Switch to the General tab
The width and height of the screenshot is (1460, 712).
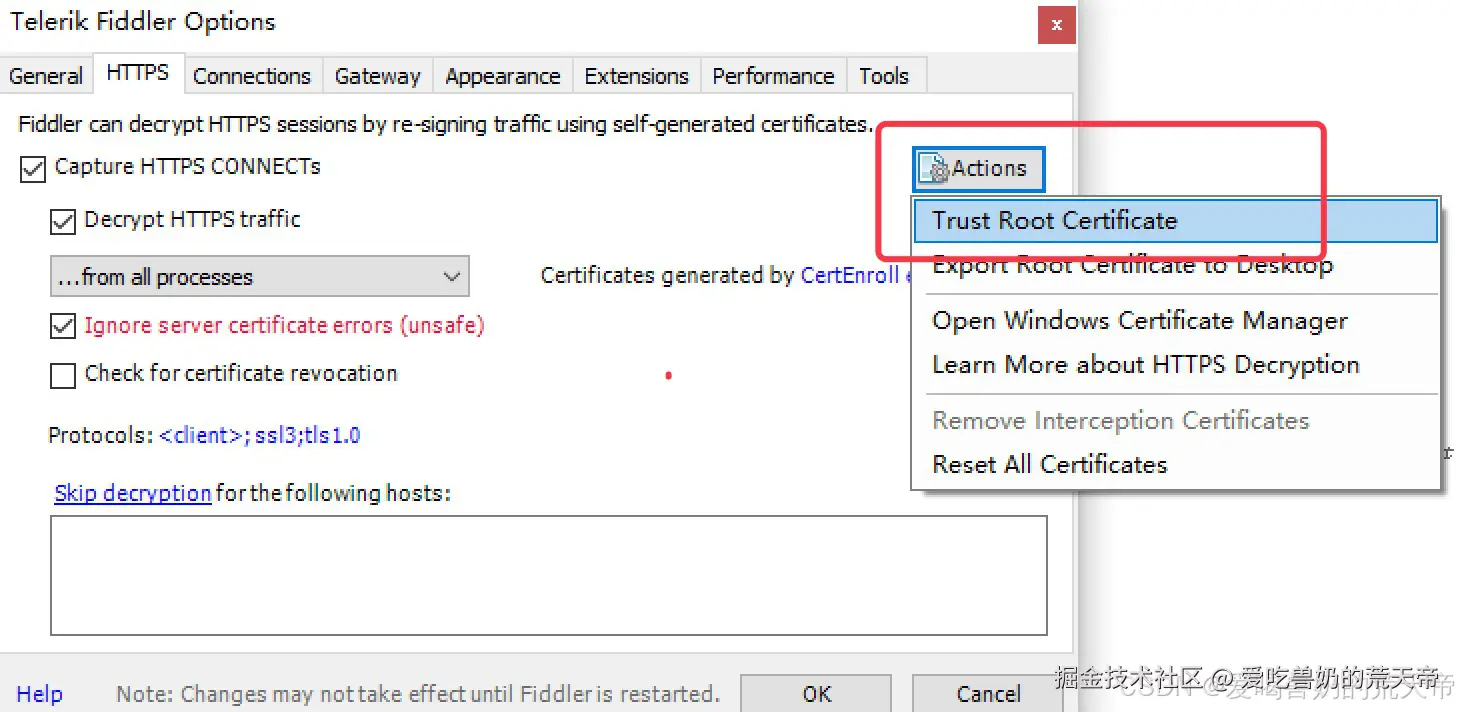point(46,76)
